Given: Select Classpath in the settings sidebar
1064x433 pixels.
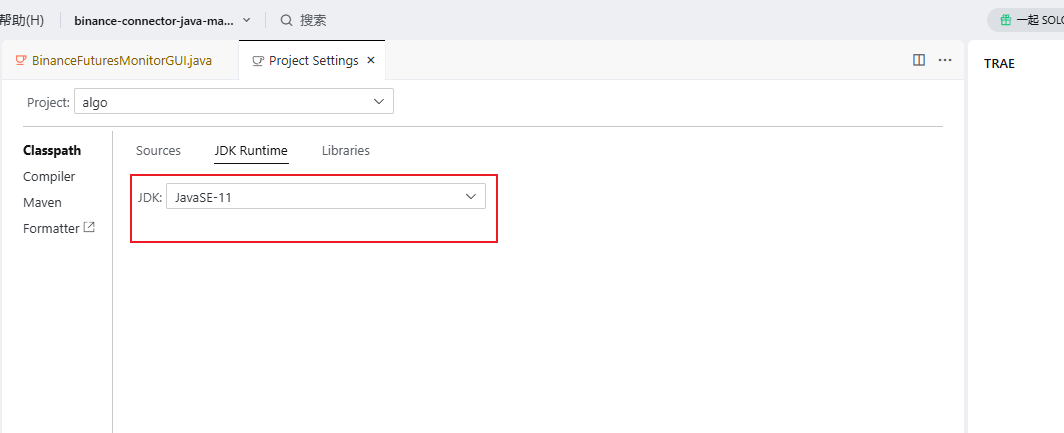Looking at the screenshot, I should (52, 151).
